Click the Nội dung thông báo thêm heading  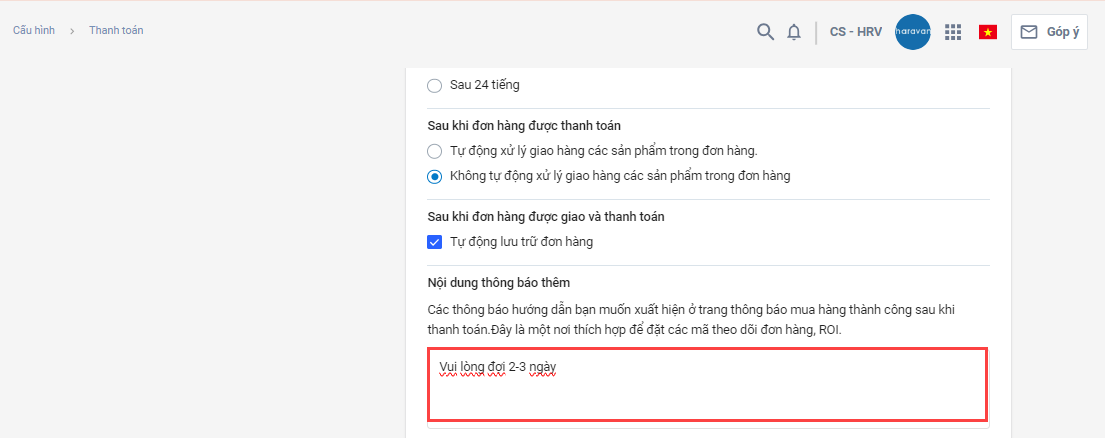[x=499, y=282]
